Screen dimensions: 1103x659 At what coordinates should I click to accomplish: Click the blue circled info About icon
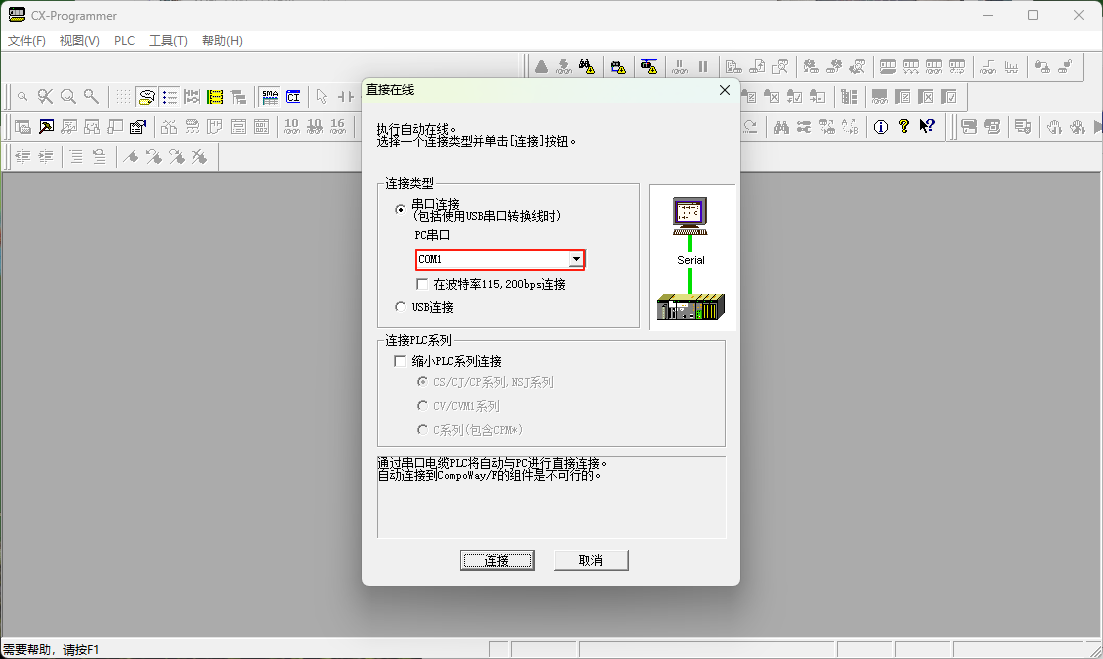coord(881,127)
